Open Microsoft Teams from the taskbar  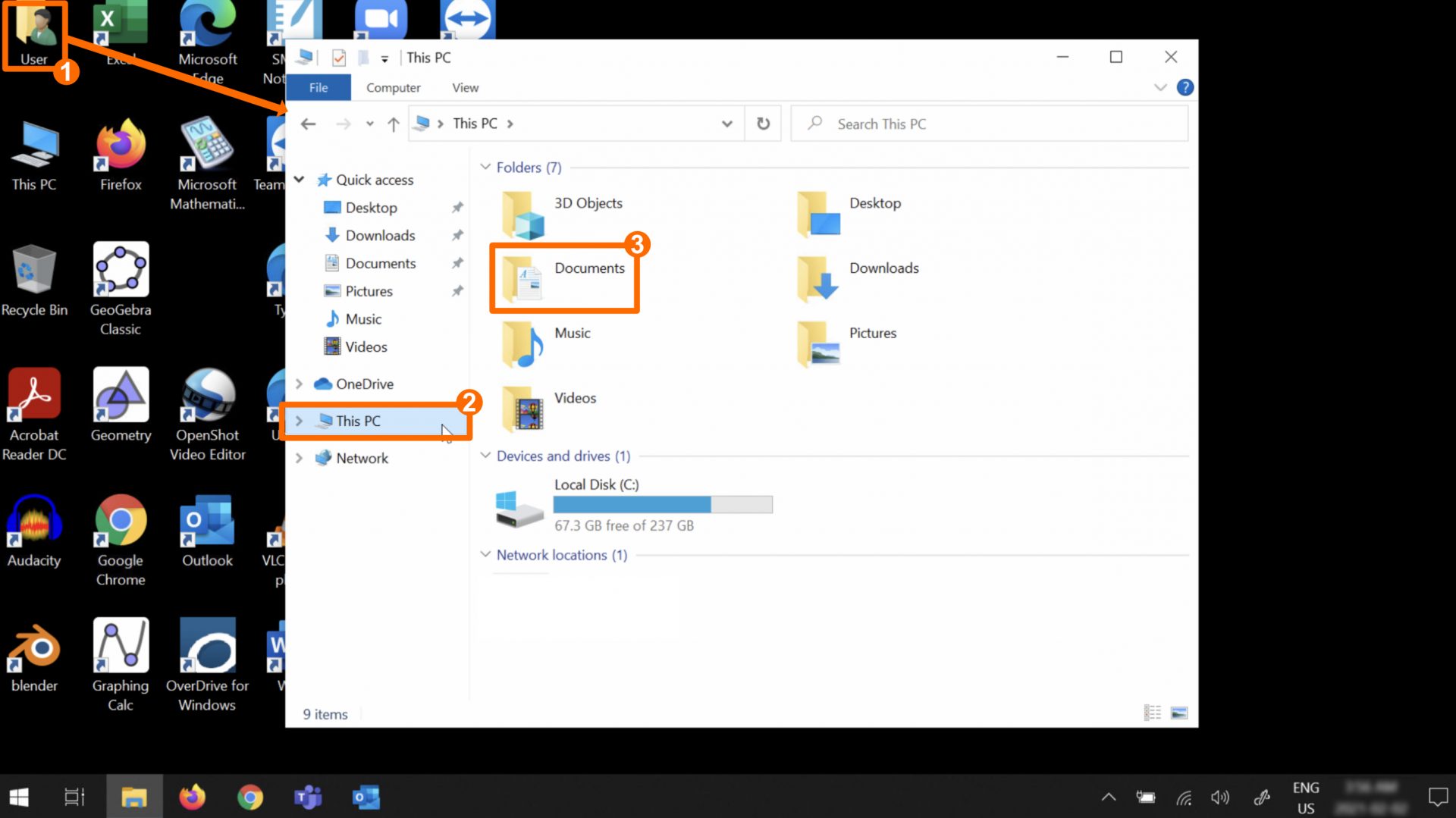click(x=307, y=797)
